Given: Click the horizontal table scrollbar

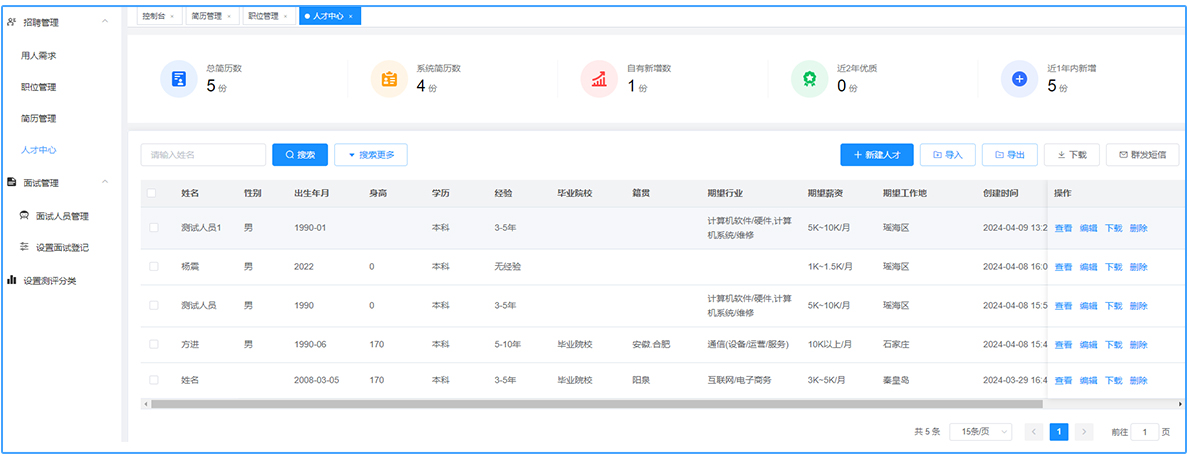Looking at the screenshot, I should [597, 404].
